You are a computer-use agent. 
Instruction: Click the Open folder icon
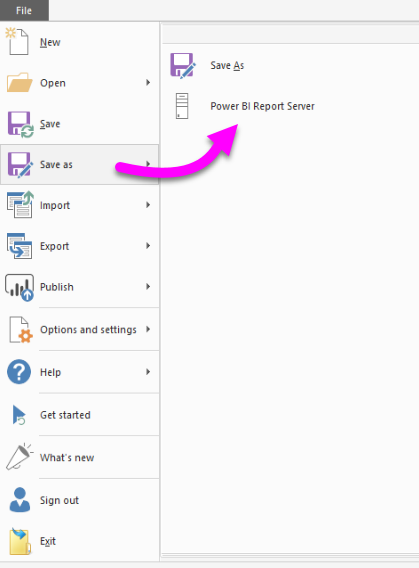(x=19, y=82)
